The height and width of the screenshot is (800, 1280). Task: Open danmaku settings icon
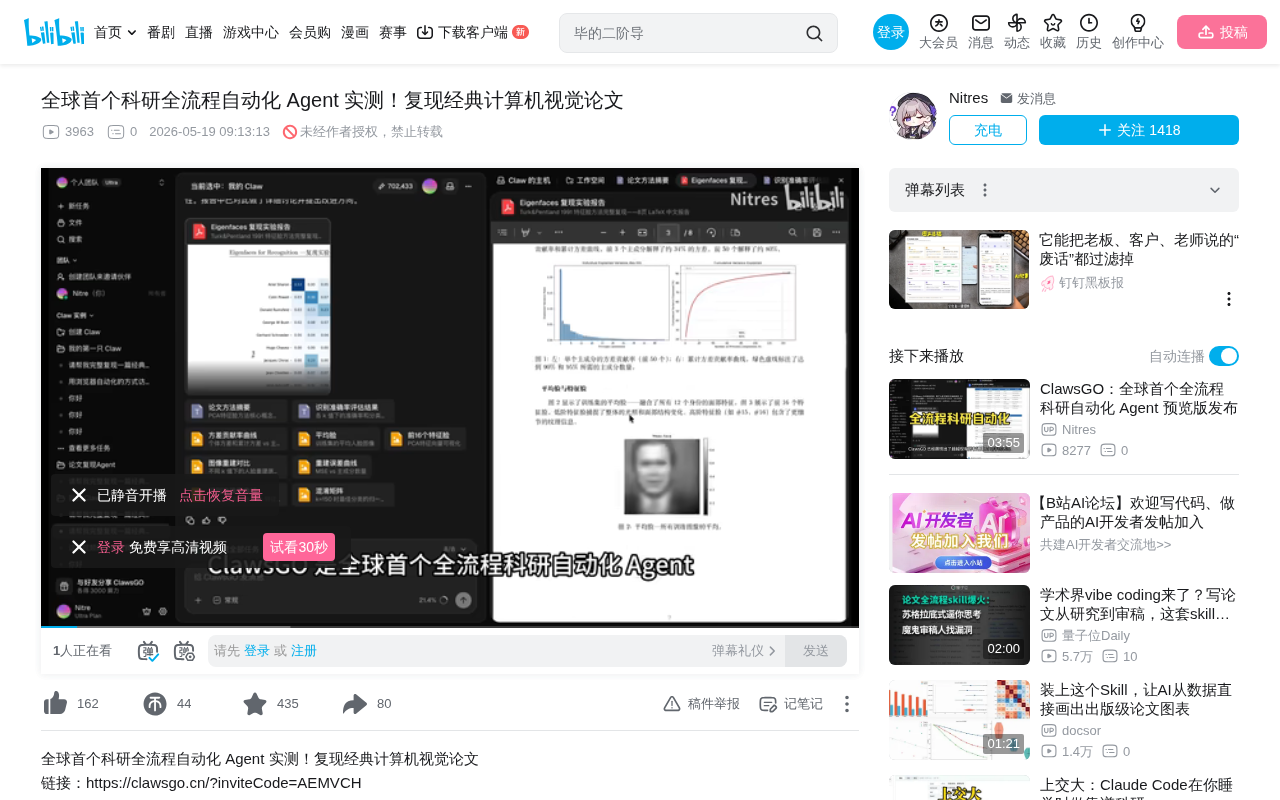184,651
